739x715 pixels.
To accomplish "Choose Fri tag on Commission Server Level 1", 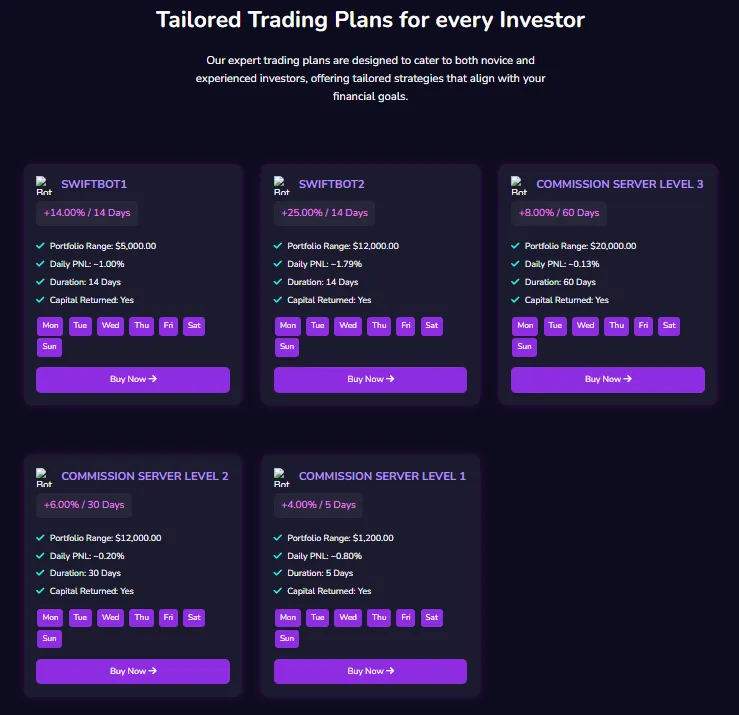I will (406, 618).
